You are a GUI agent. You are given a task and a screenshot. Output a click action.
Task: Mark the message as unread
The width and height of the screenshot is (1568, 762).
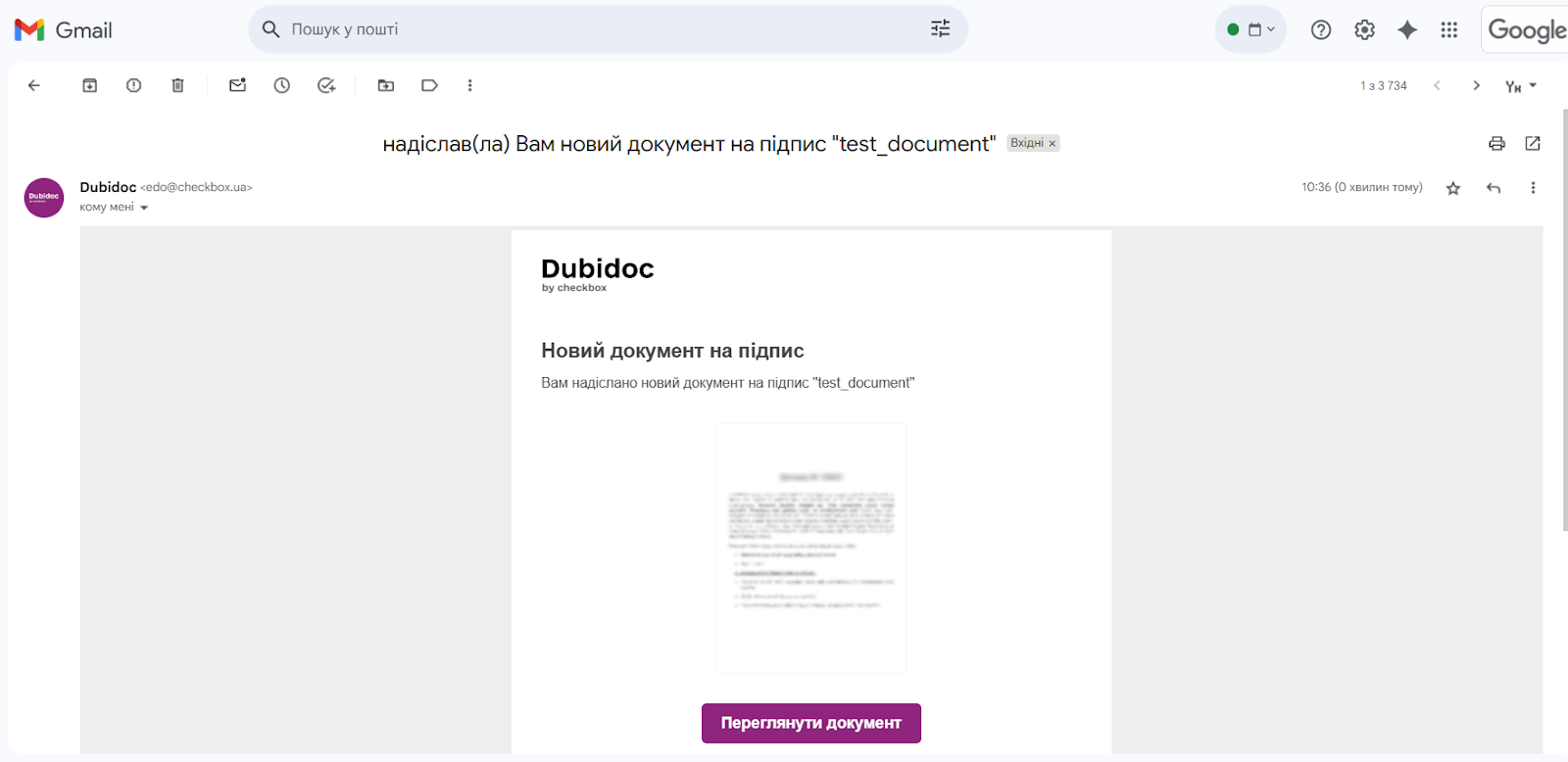(237, 86)
